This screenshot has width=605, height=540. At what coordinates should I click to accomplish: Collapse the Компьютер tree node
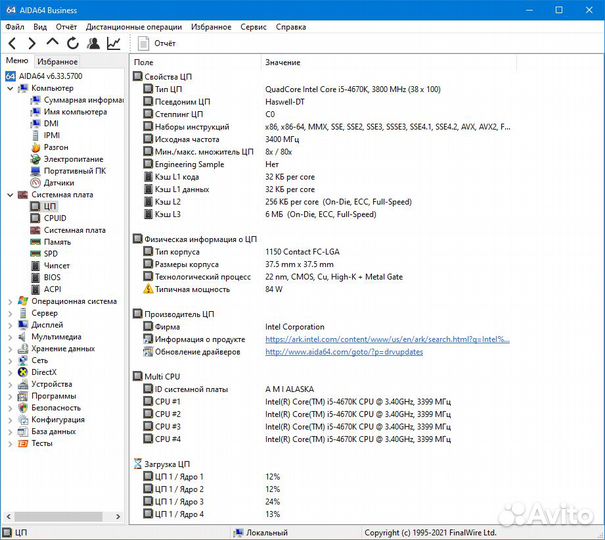click(x=10, y=88)
